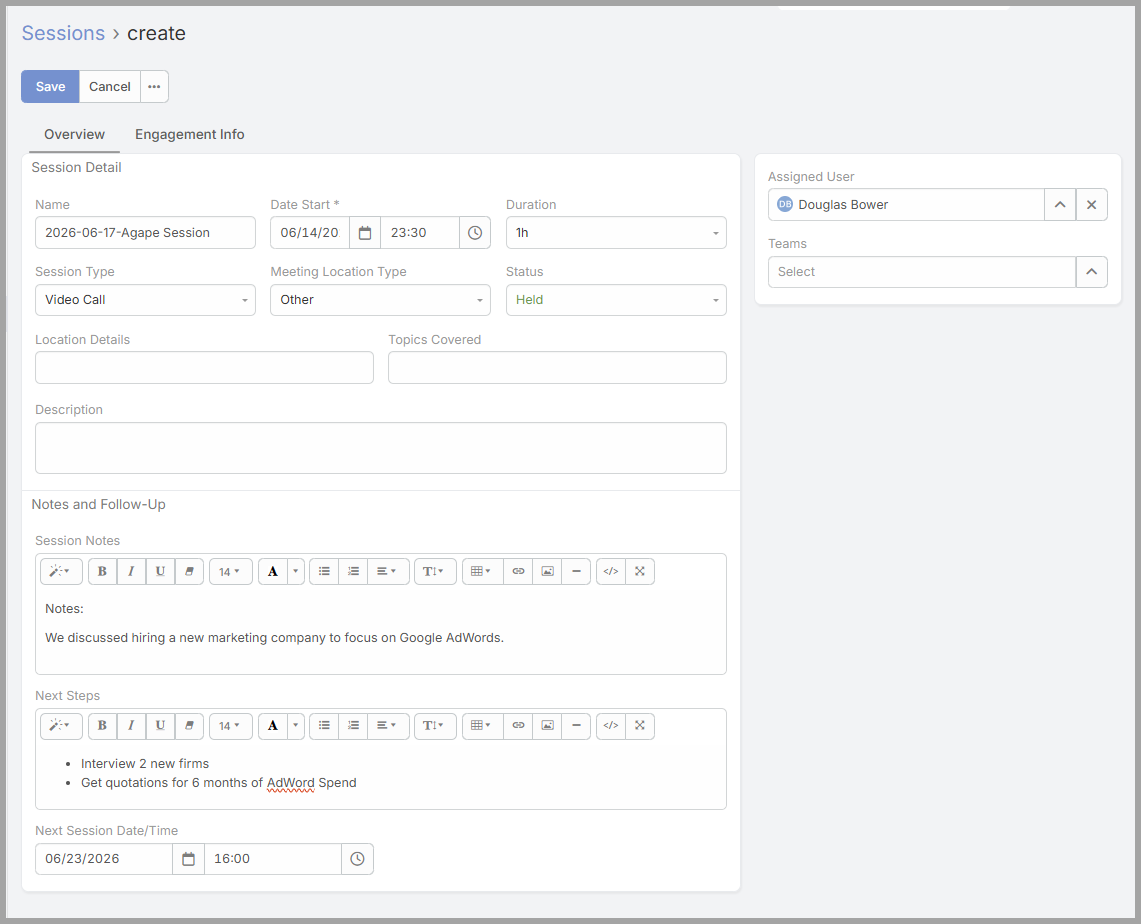This screenshot has width=1141, height=924.
Task: Insert unordered list in Next Steps
Action: coord(325,725)
